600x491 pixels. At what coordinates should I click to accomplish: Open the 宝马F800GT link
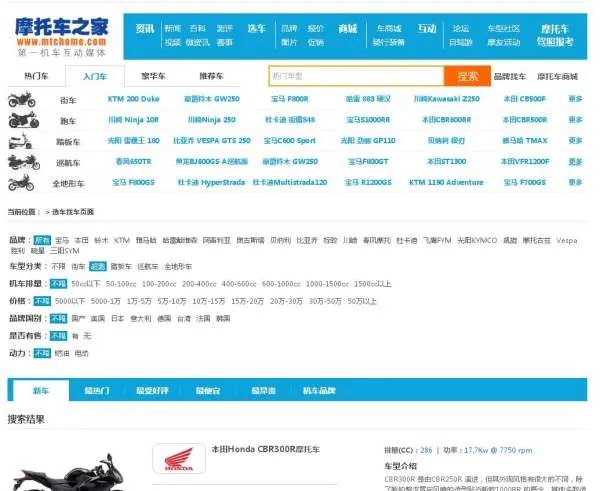[x=368, y=161]
